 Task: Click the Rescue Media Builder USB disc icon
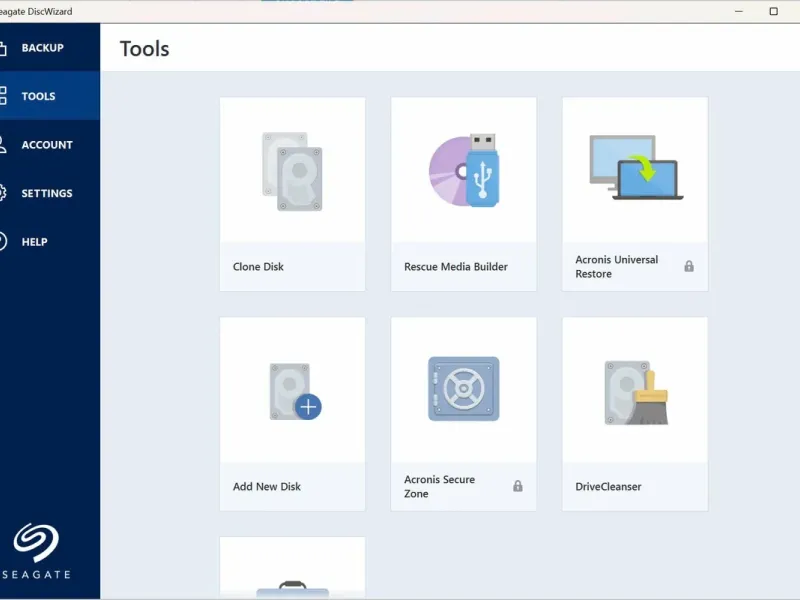point(464,170)
